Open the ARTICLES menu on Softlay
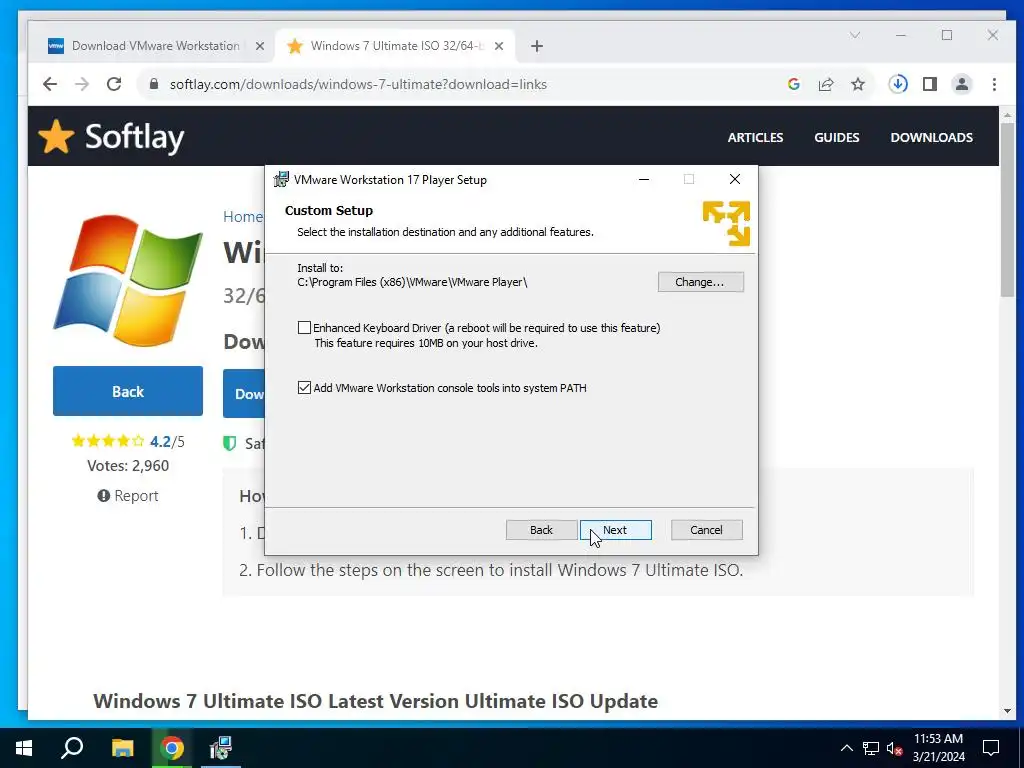 (756, 138)
